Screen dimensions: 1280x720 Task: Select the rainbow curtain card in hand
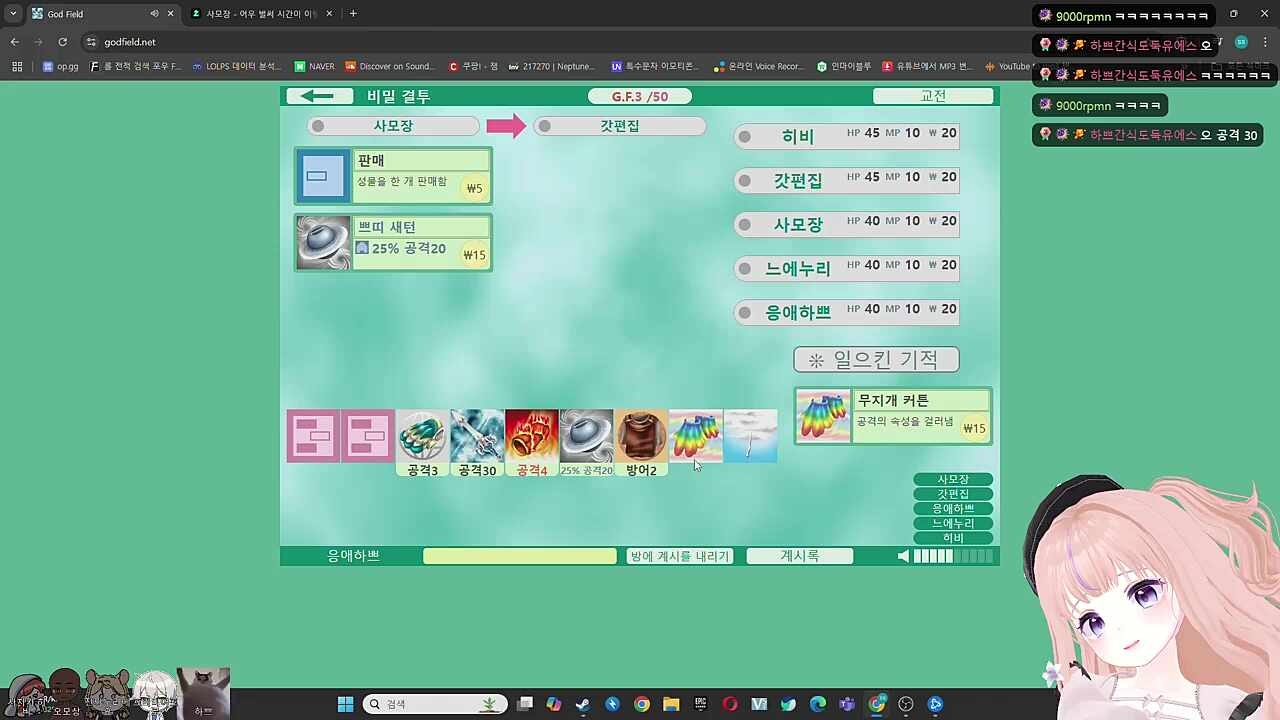695,436
